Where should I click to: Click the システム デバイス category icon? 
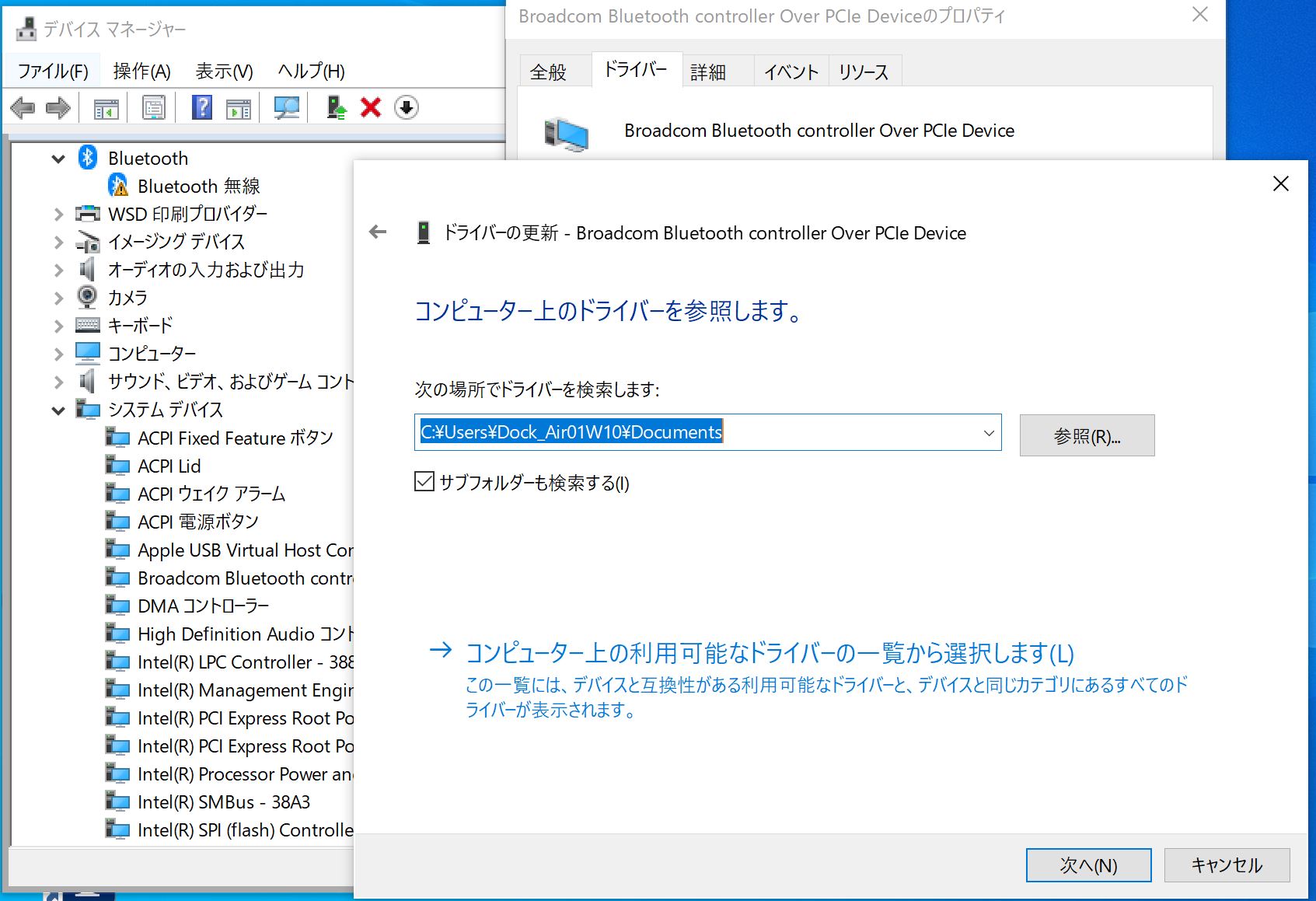click(x=88, y=409)
